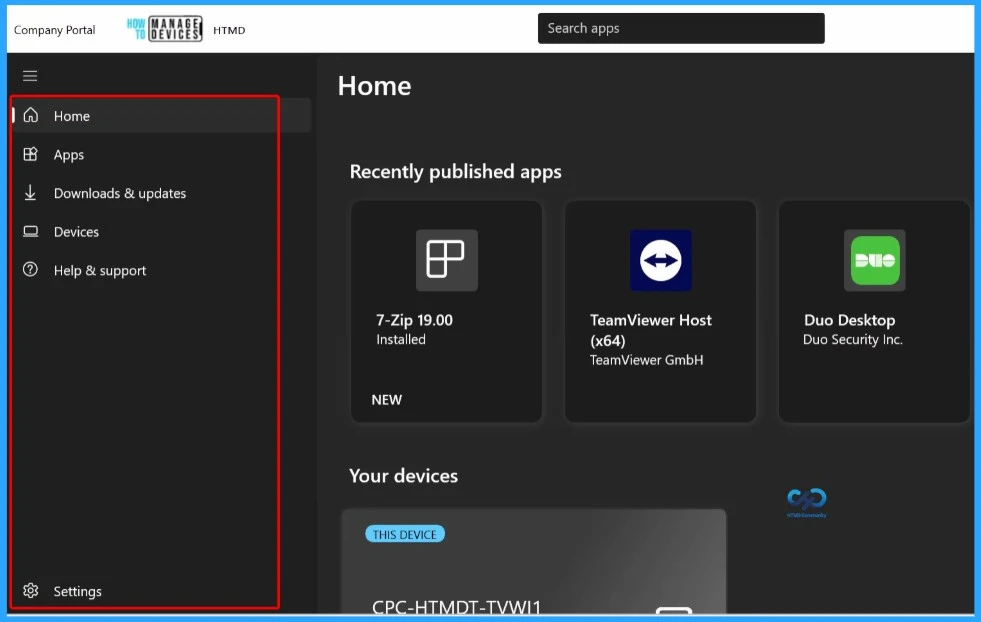The height and width of the screenshot is (622, 981).
Task: Open the Devices section
Action: pos(161,232)
